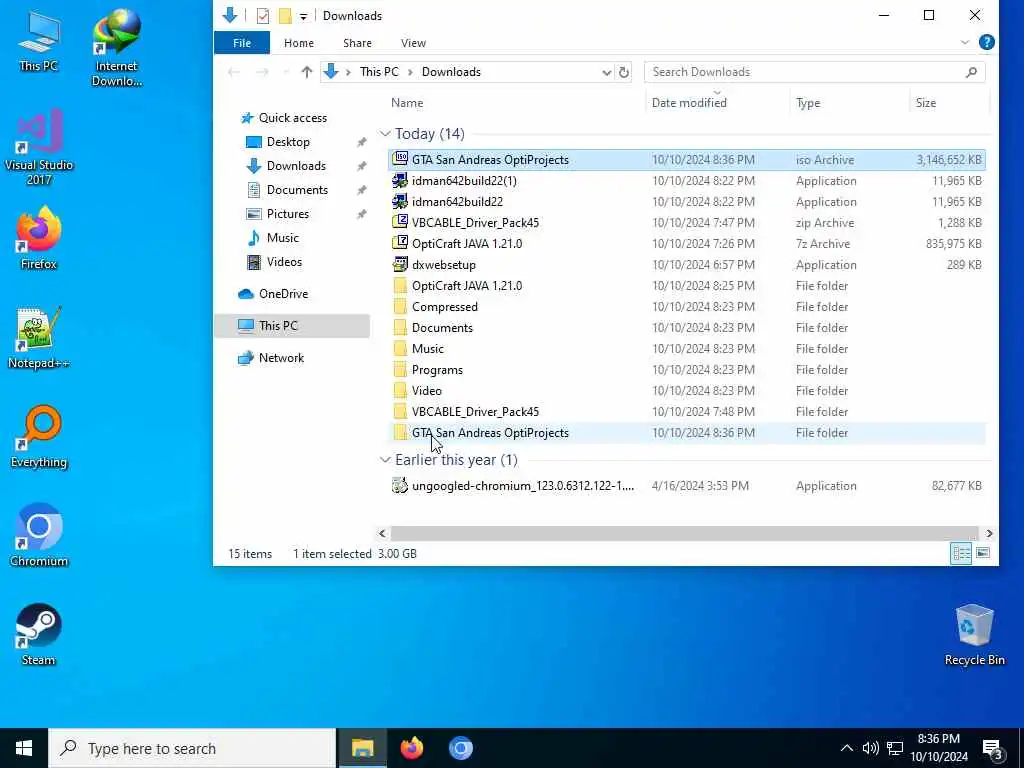Viewport: 1024px width, 768px height.
Task: Open the Share ribbon tab
Action: (357, 43)
